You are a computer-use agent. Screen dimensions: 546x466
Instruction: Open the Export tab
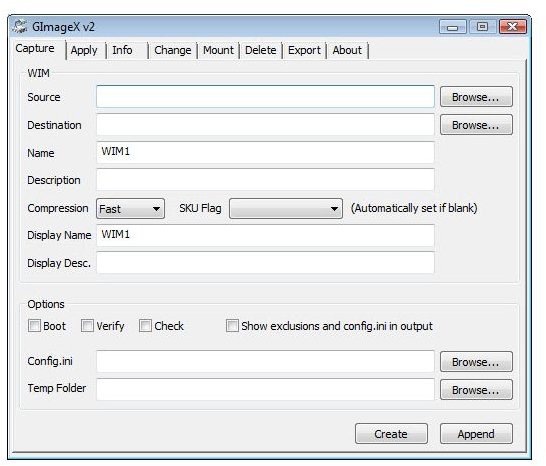(x=304, y=51)
